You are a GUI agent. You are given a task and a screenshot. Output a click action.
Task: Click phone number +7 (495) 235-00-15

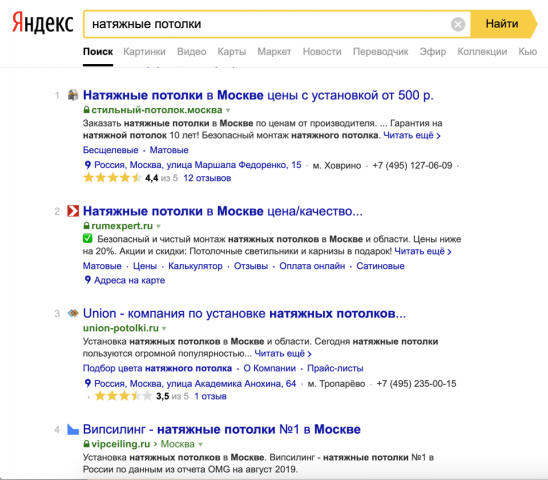tap(416, 384)
